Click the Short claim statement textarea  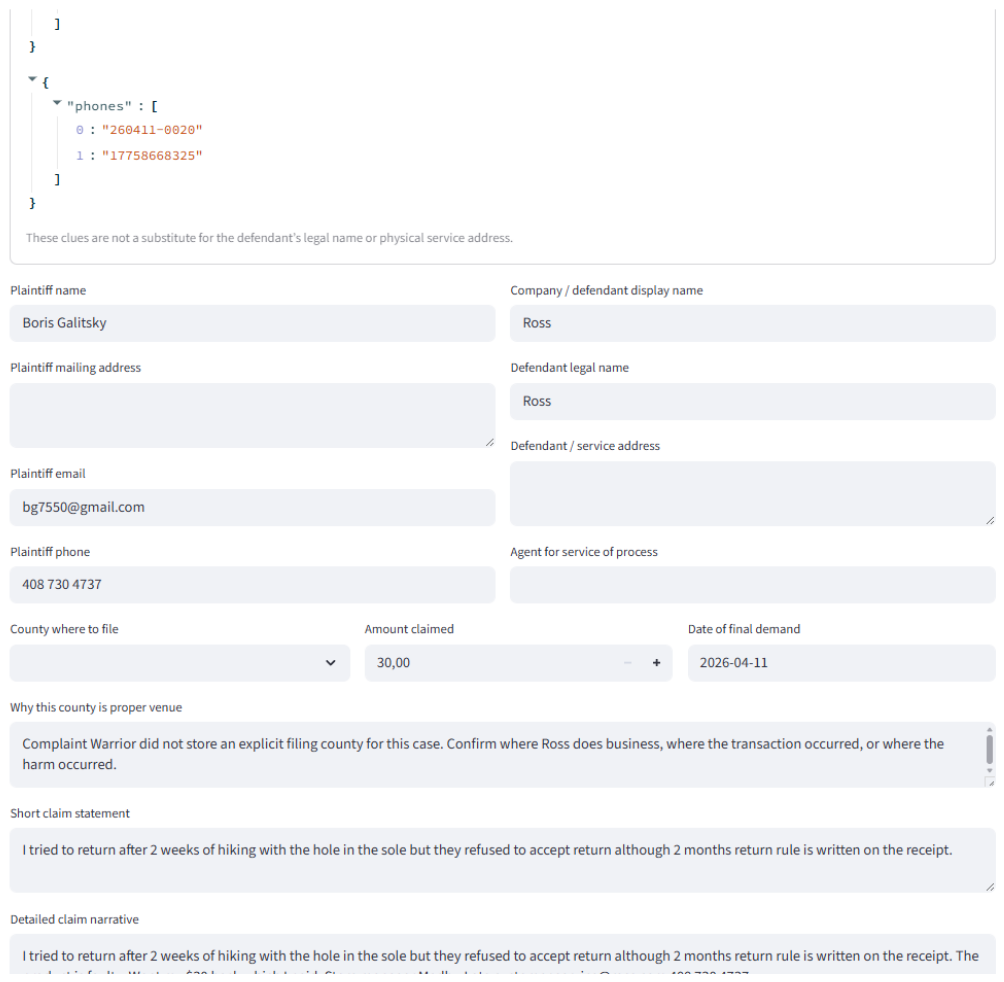click(x=502, y=860)
